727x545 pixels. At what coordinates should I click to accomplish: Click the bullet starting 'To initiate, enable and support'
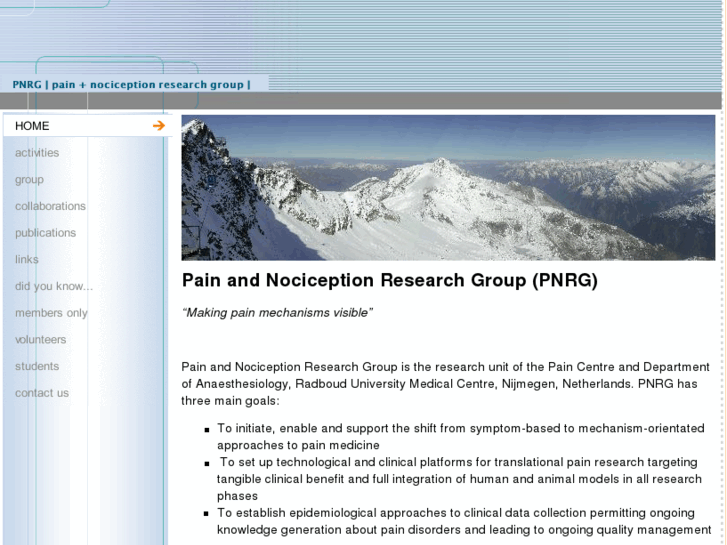pyautogui.click(x=461, y=436)
